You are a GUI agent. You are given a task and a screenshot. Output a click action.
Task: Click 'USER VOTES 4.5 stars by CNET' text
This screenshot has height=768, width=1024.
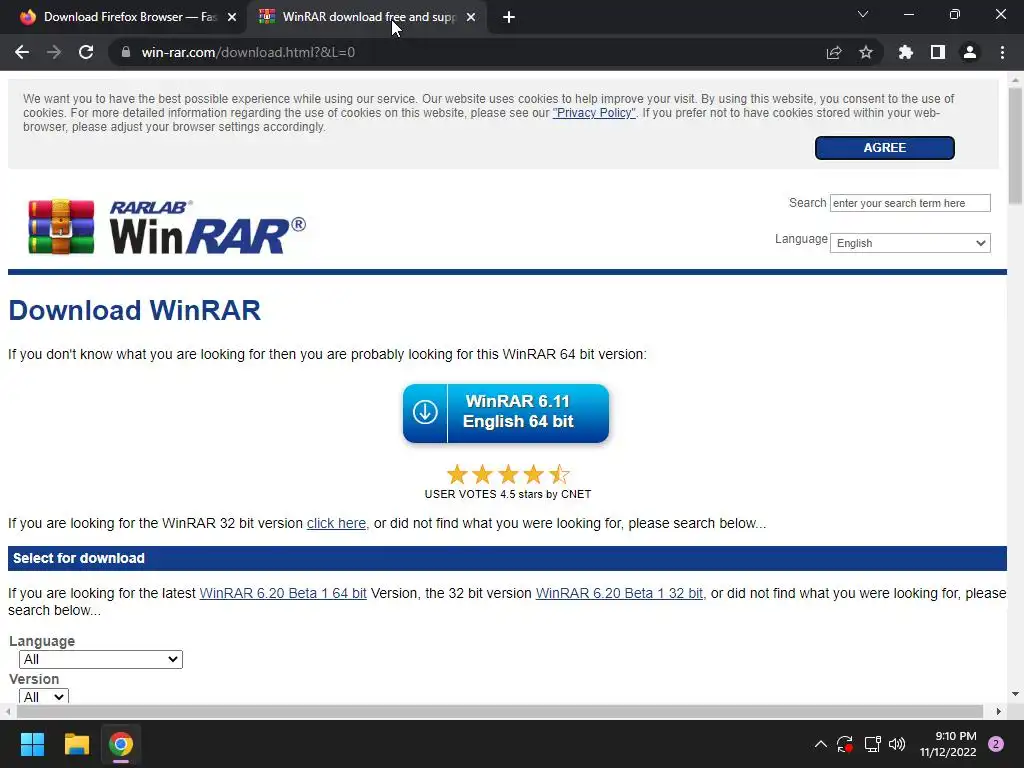(x=507, y=494)
